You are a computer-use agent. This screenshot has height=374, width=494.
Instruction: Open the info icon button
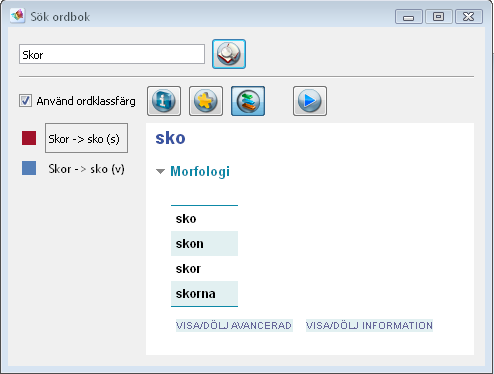[x=164, y=101]
